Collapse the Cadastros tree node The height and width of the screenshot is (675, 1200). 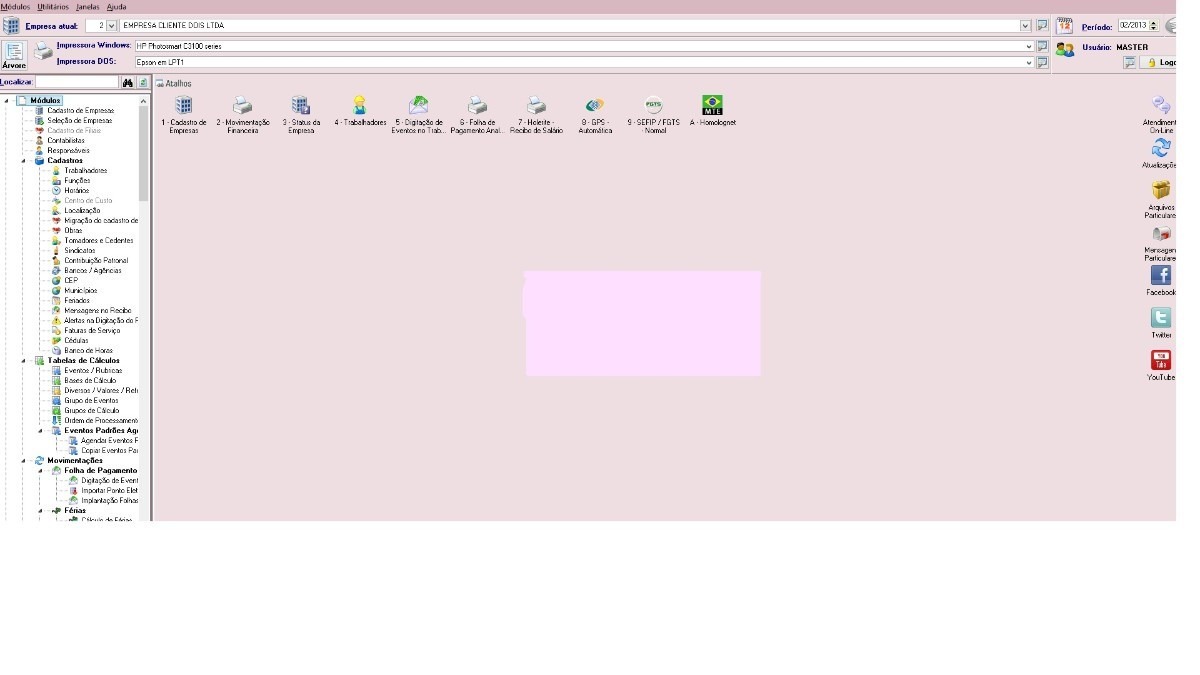pyautogui.click(x=24, y=160)
